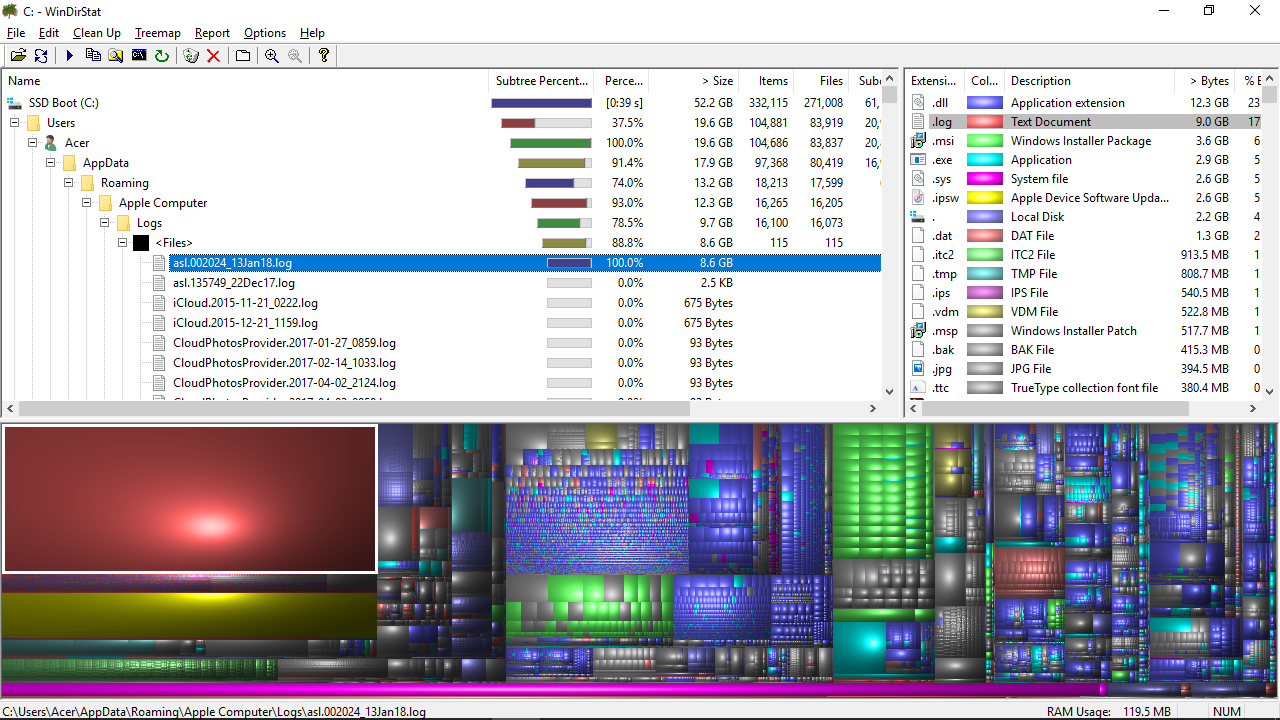The width and height of the screenshot is (1280, 720).
Task: Zoom in on the treemap
Action: [x=272, y=56]
